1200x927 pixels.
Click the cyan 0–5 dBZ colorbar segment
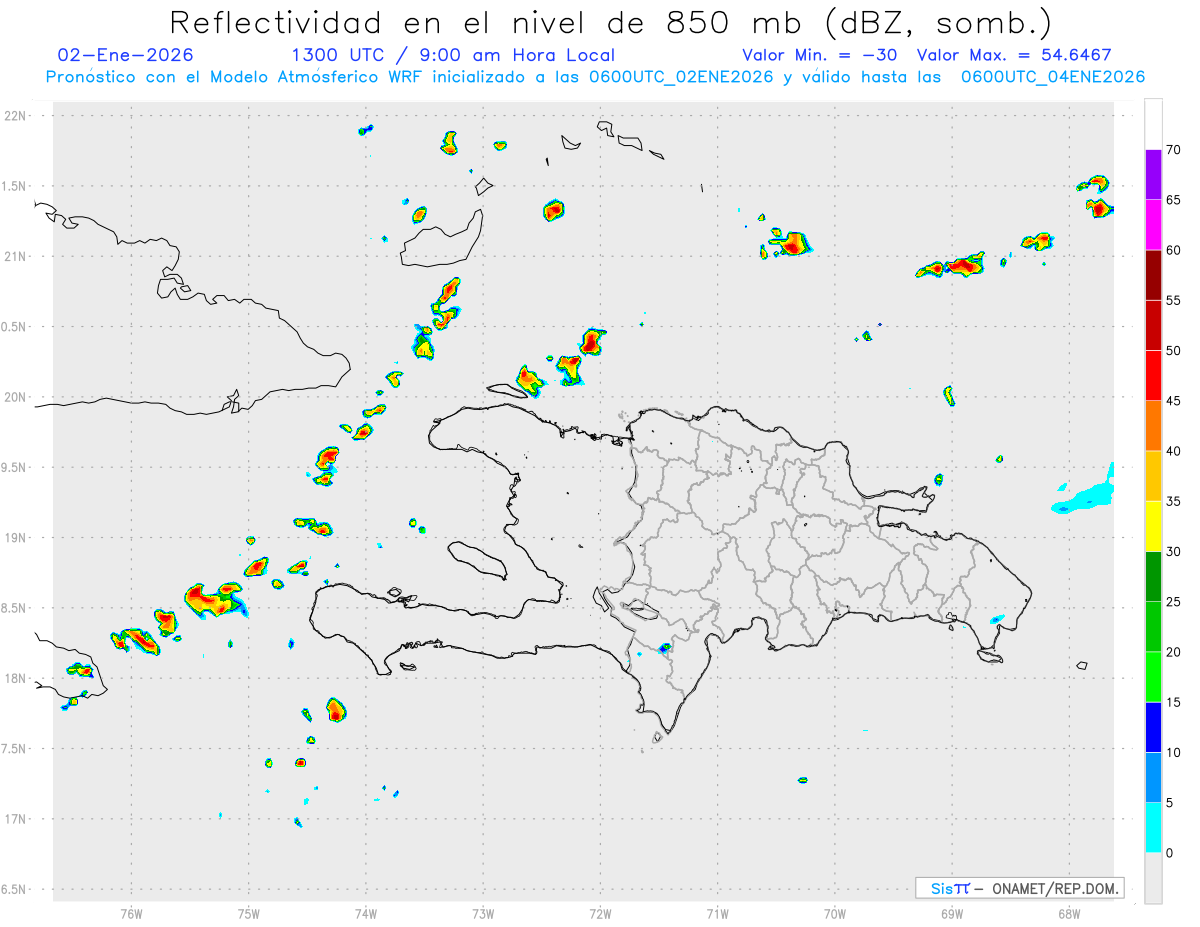[1153, 828]
